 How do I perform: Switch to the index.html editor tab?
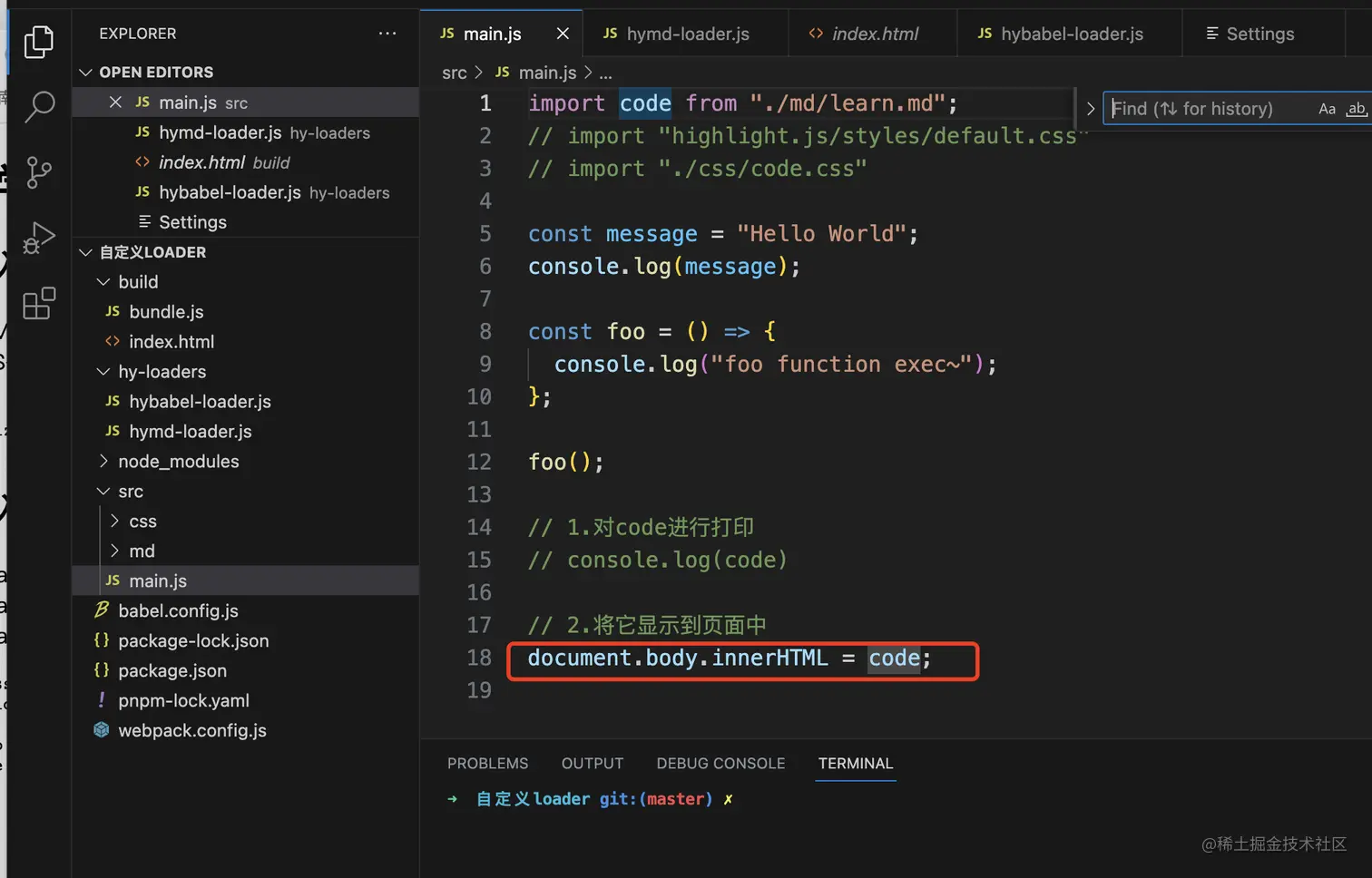(873, 34)
